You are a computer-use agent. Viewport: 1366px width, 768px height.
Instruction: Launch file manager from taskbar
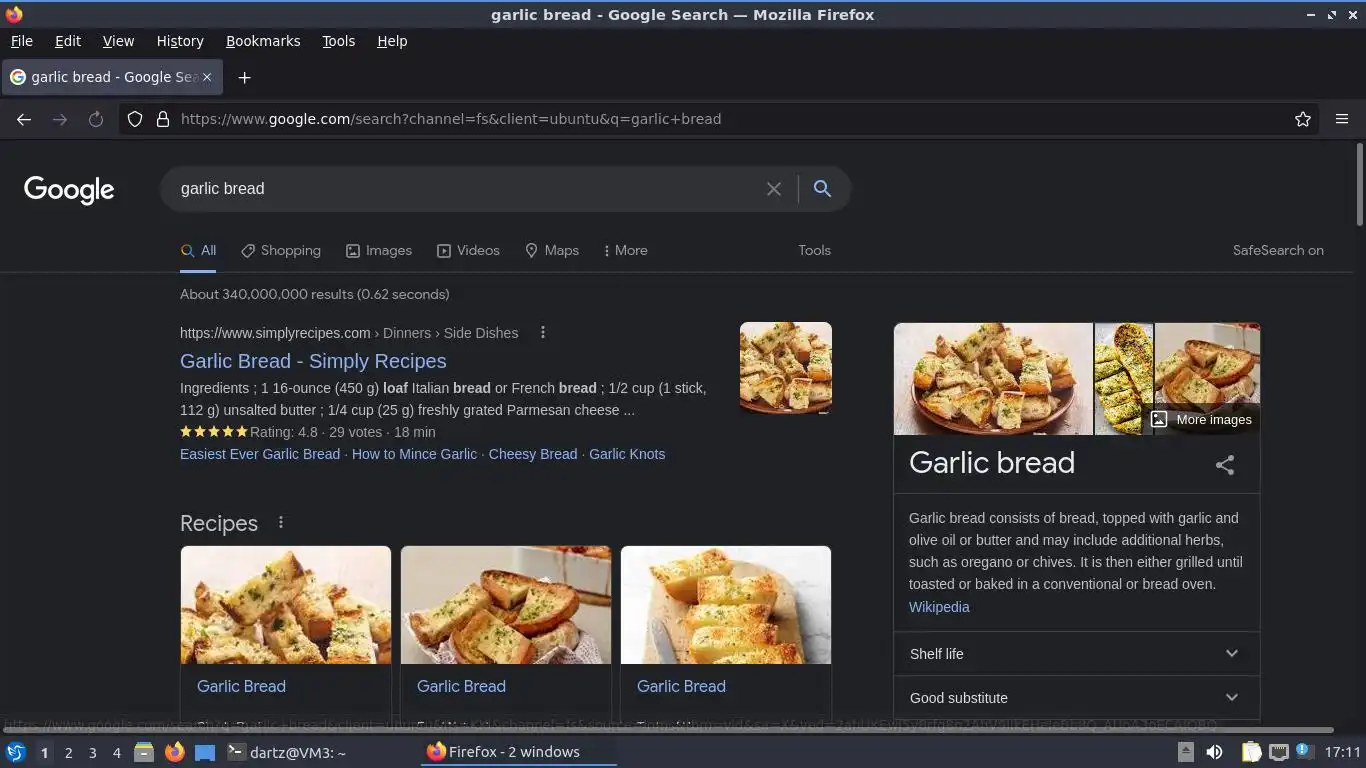pyautogui.click(x=144, y=752)
